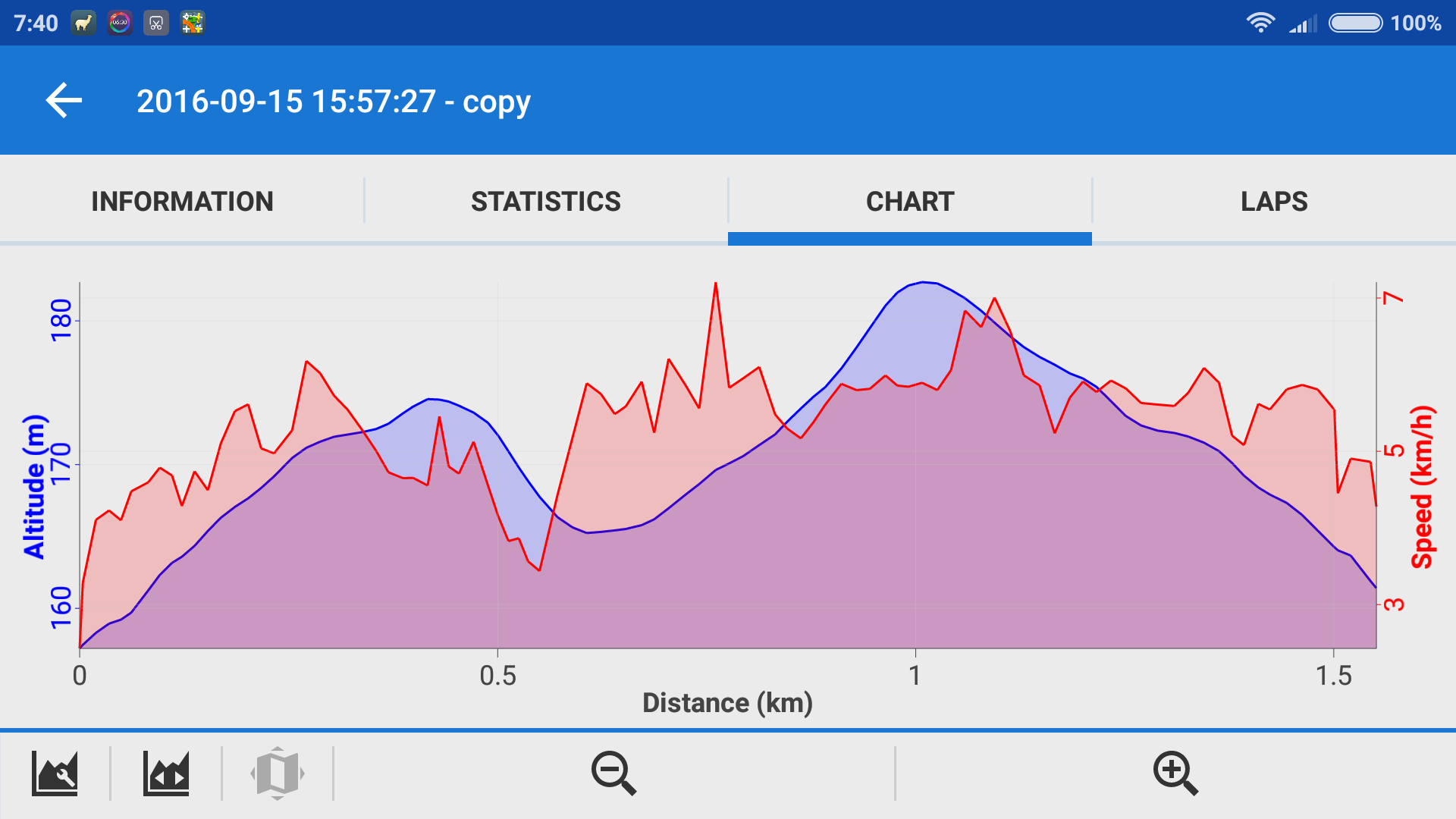Tap the Distance (km) axis label
This screenshot has height=819, width=1456.
point(727,703)
